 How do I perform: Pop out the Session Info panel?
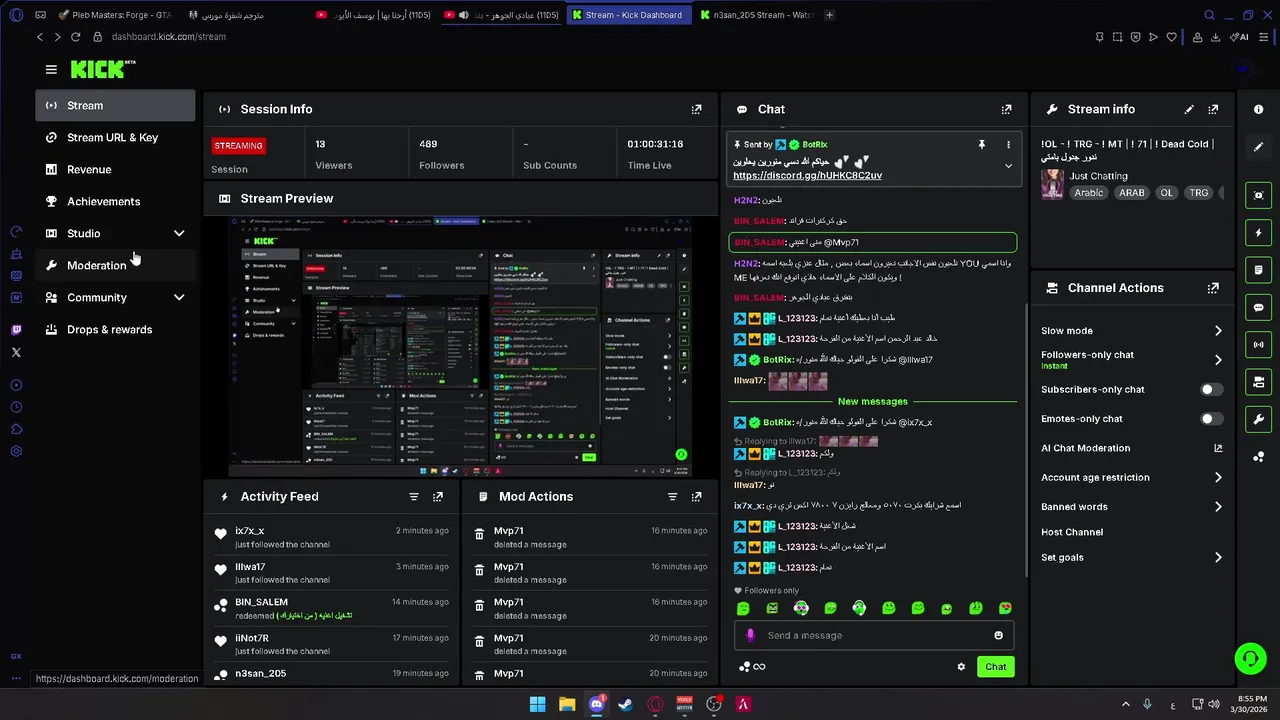point(696,109)
